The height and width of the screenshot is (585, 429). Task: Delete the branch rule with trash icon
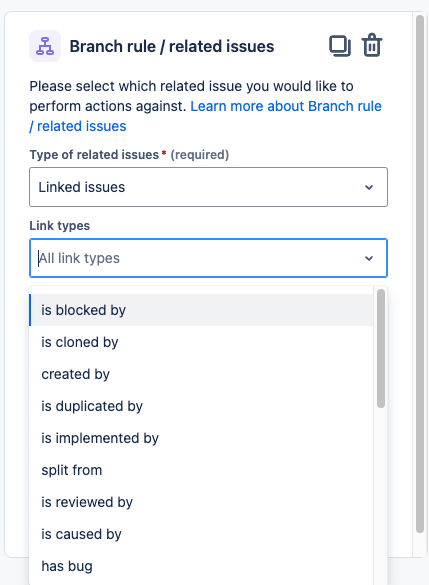click(x=372, y=46)
